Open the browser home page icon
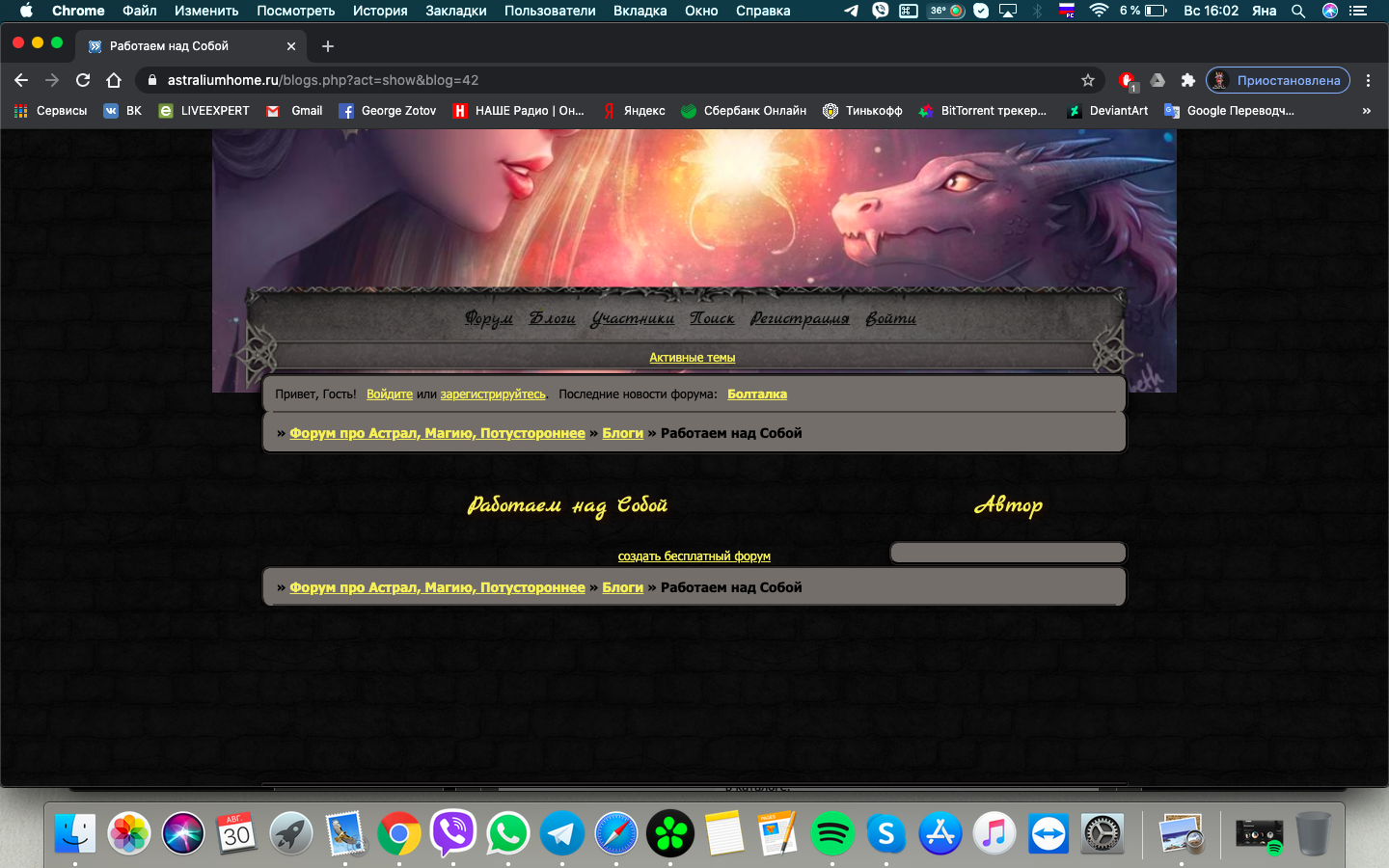 pyautogui.click(x=114, y=80)
